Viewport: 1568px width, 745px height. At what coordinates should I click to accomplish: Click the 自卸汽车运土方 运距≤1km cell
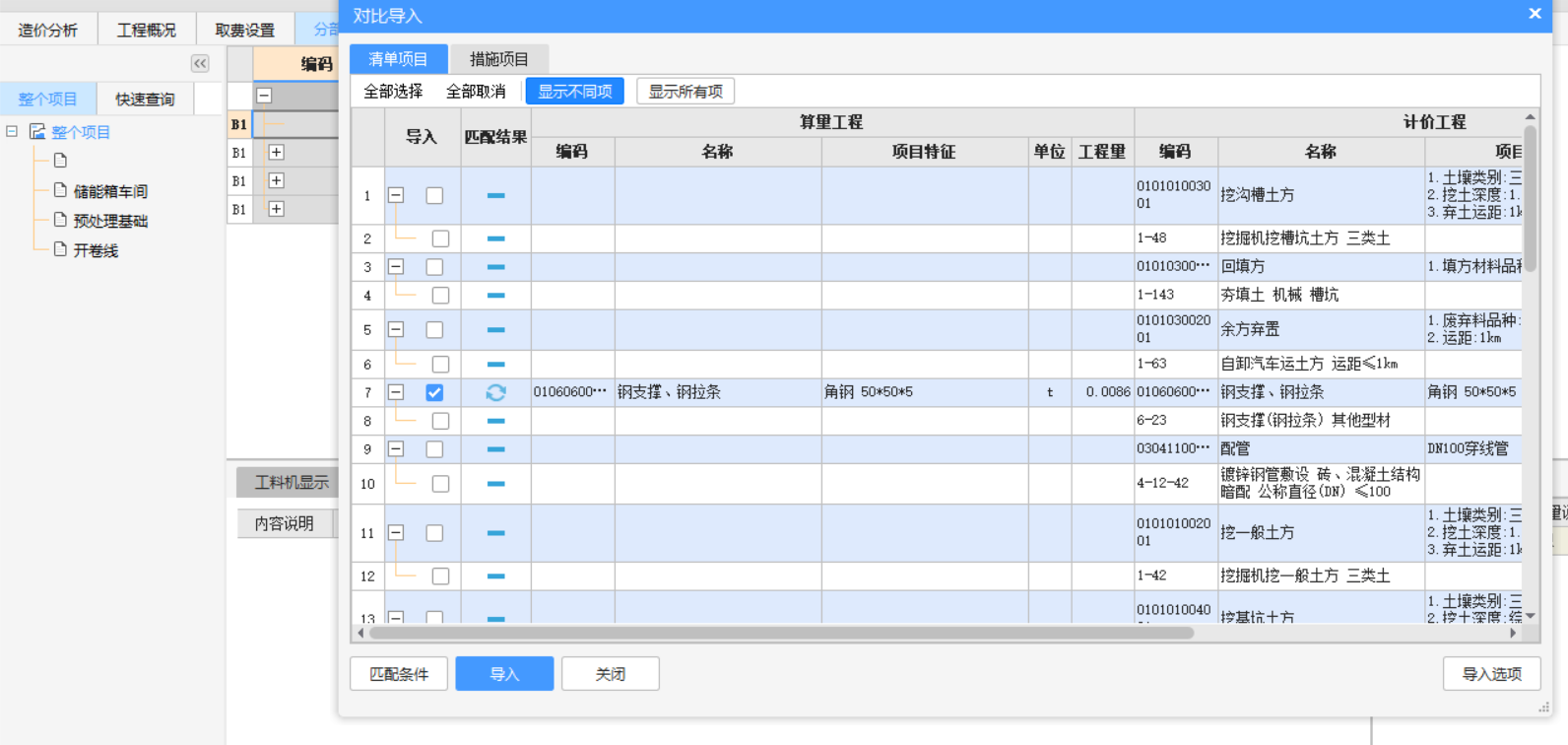1321,364
